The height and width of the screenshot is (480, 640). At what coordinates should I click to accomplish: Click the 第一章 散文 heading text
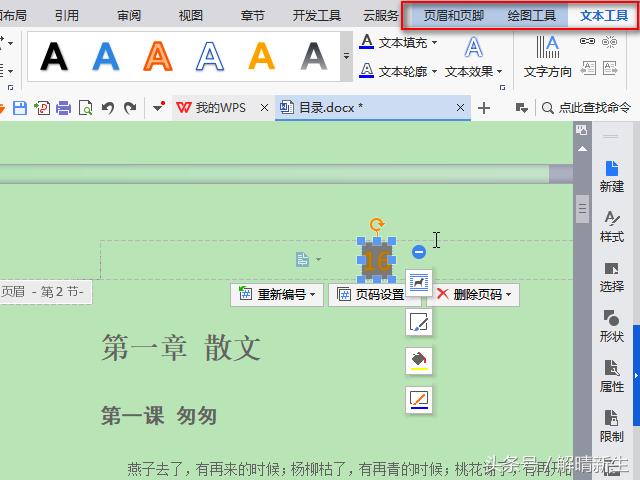tap(181, 348)
